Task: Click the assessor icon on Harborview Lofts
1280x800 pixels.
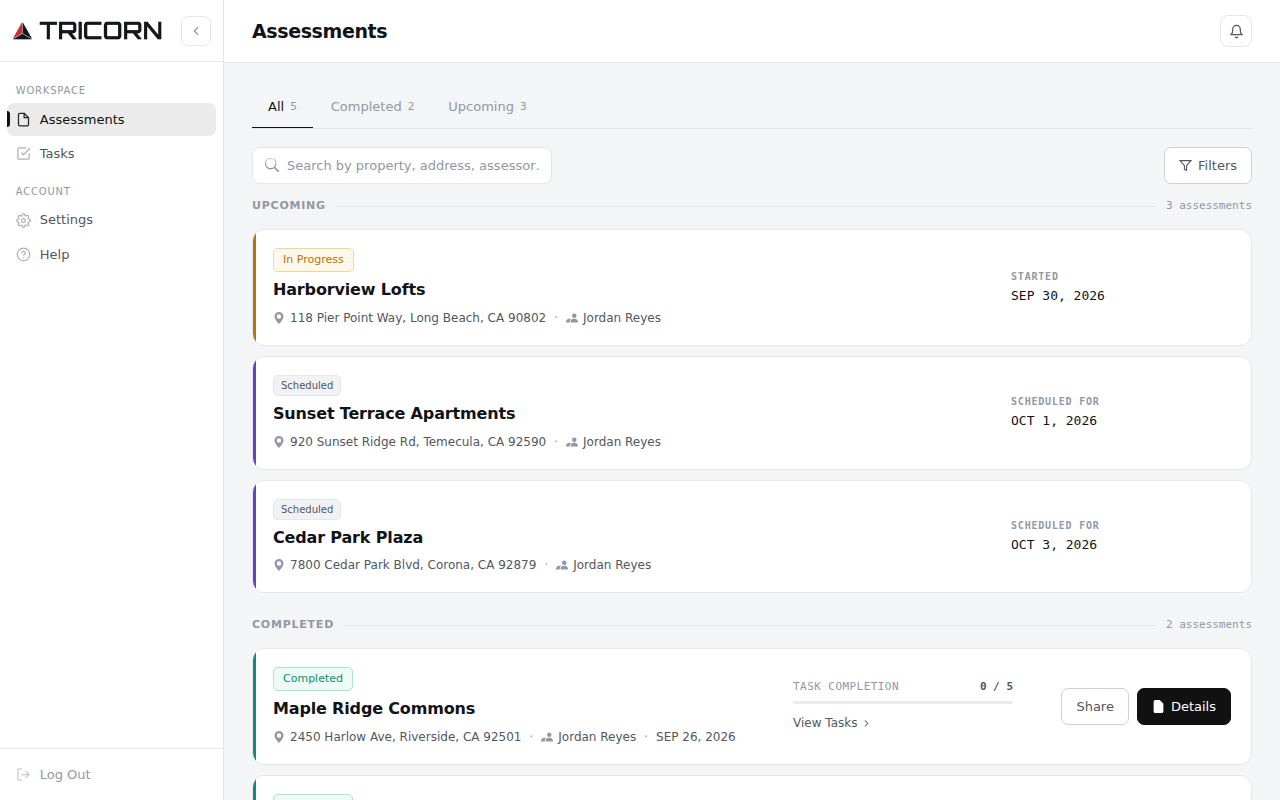Action: [572, 318]
